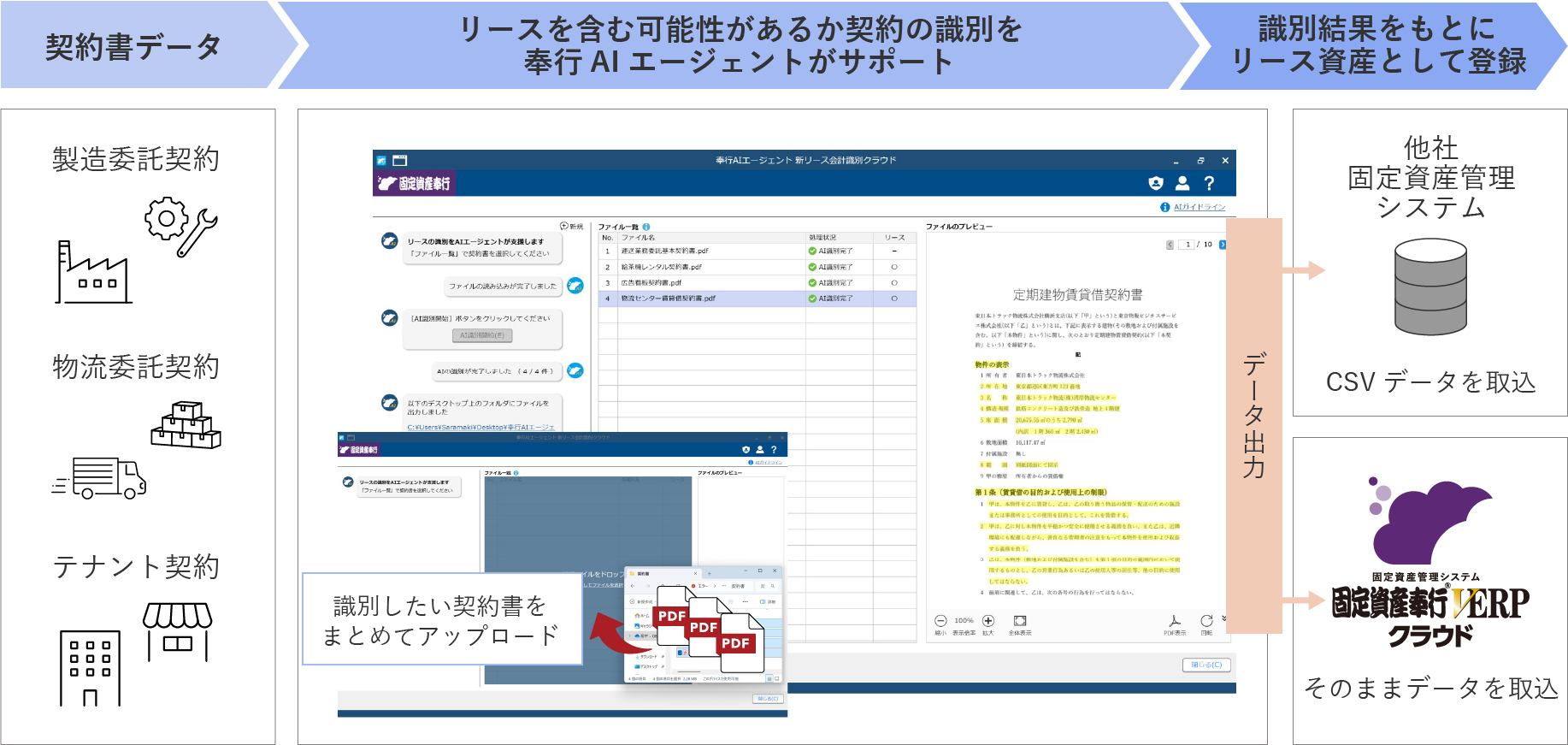1568x745 pixels.
Task: Open the user account icon in main header
Action: [x=1182, y=183]
